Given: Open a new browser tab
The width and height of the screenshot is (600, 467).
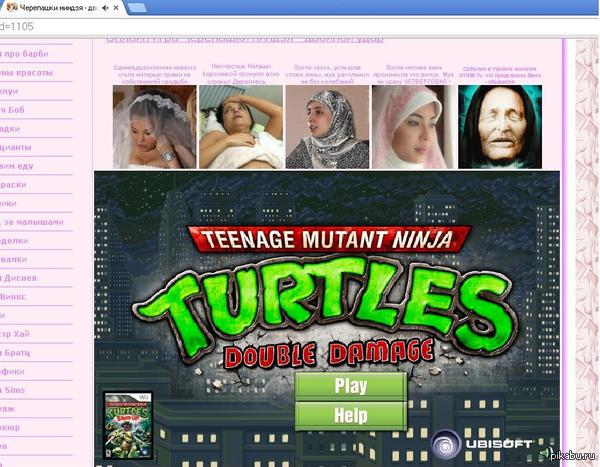Looking at the screenshot, I should point(138,8).
